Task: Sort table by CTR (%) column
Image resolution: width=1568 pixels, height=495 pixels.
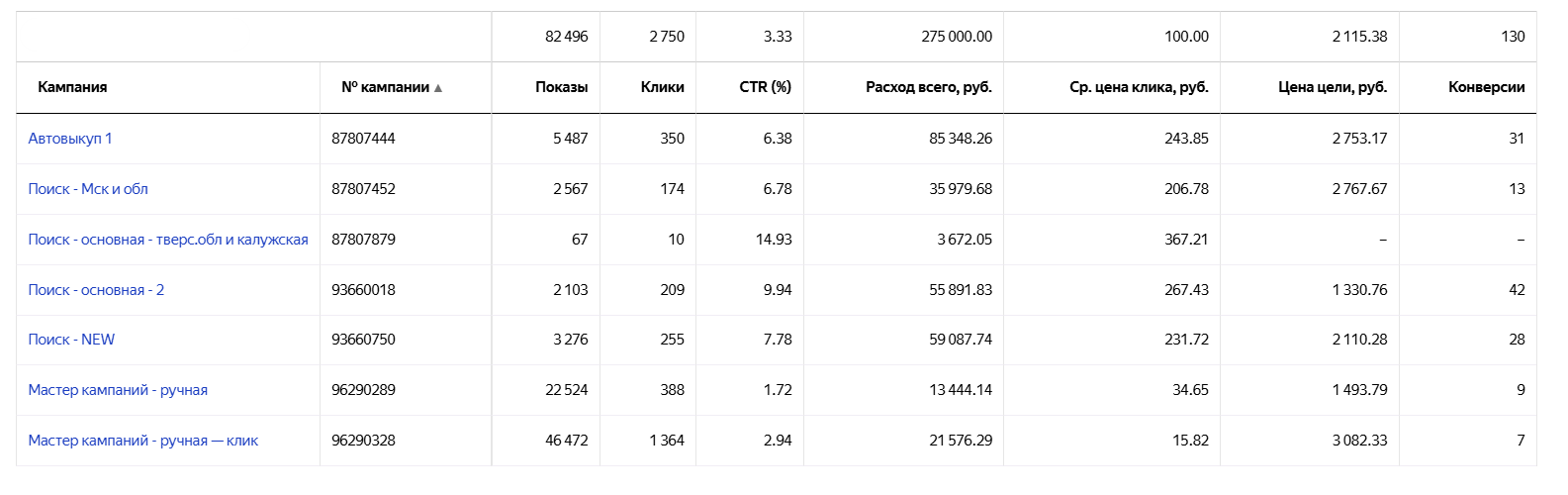Action: tap(765, 87)
